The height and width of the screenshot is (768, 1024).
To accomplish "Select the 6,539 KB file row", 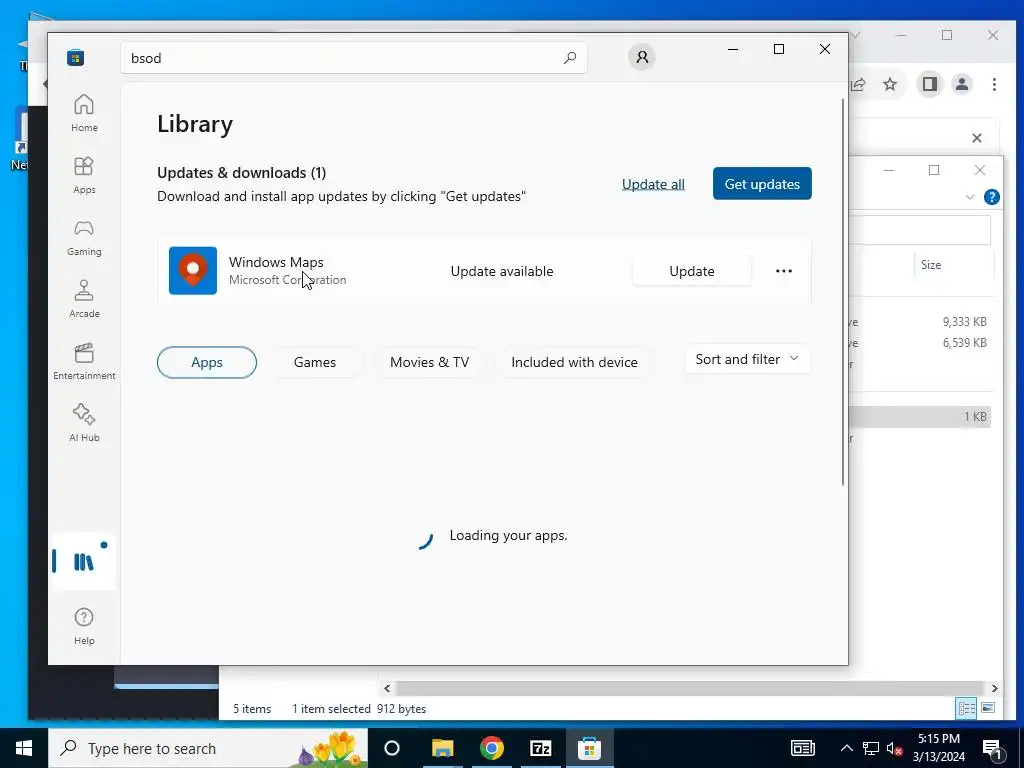I will (922, 342).
